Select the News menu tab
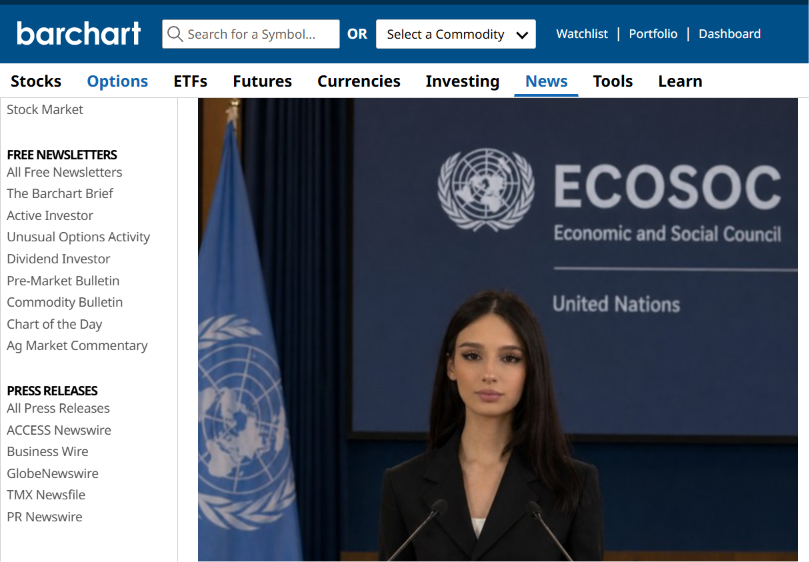Screen dimensions: 809x562 coord(546,81)
